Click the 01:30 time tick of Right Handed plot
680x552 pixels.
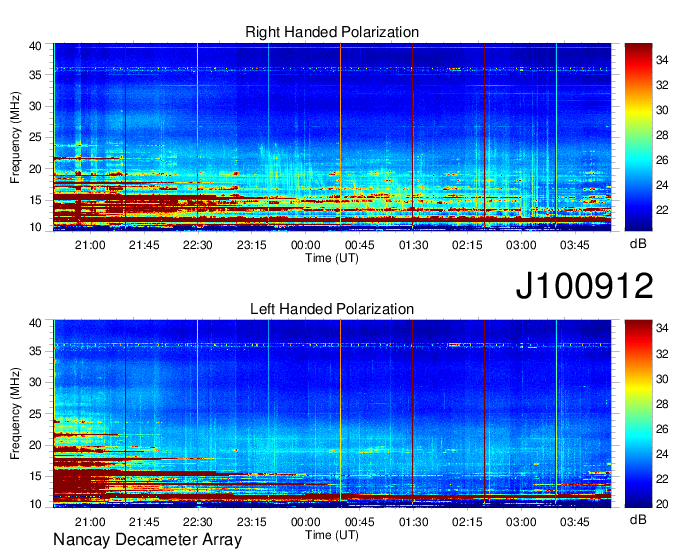(413, 245)
